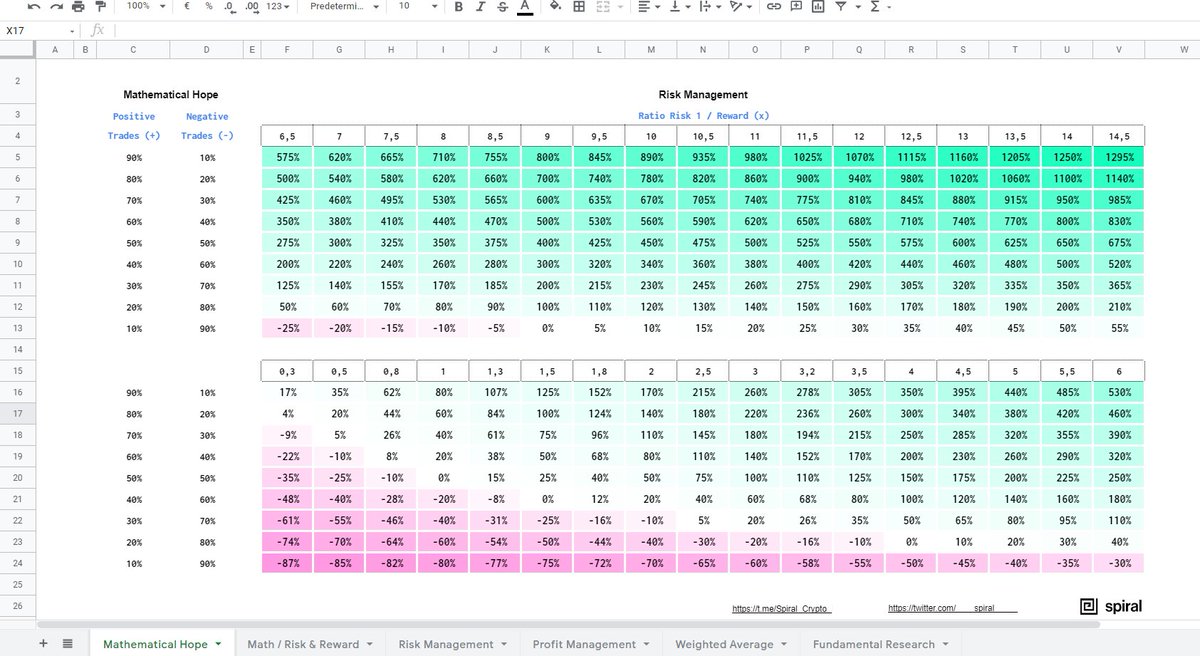Click the print icon

pyautogui.click(x=79, y=6)
